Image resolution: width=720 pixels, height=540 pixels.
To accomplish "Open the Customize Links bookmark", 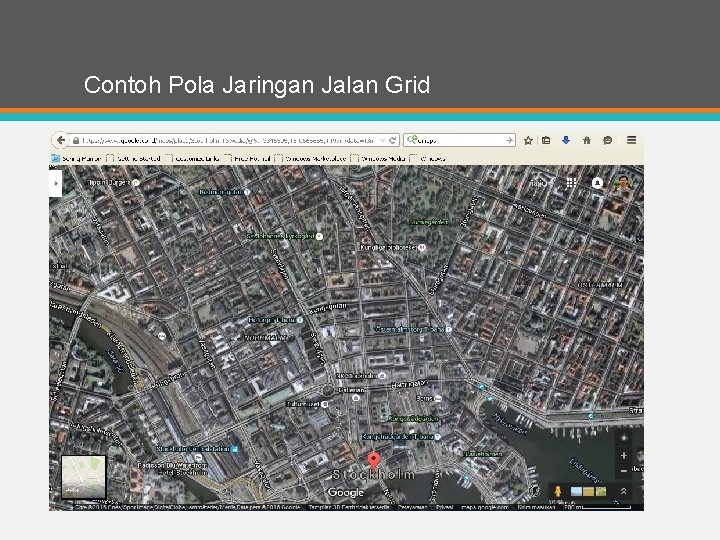I will point(192,158).
